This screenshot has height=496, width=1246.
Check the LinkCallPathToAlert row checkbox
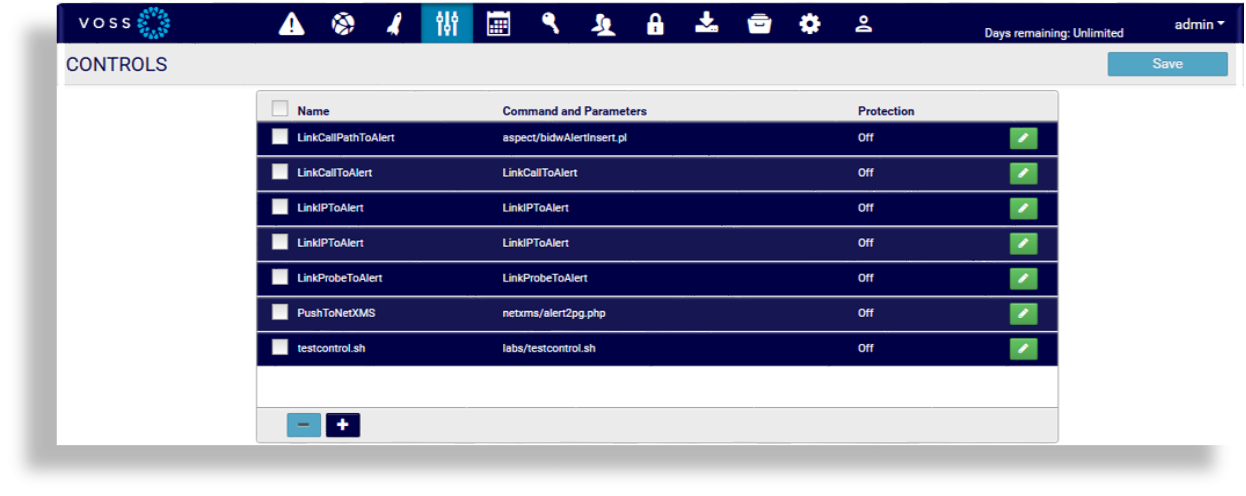pyautogui.click(x=280, y=137)
